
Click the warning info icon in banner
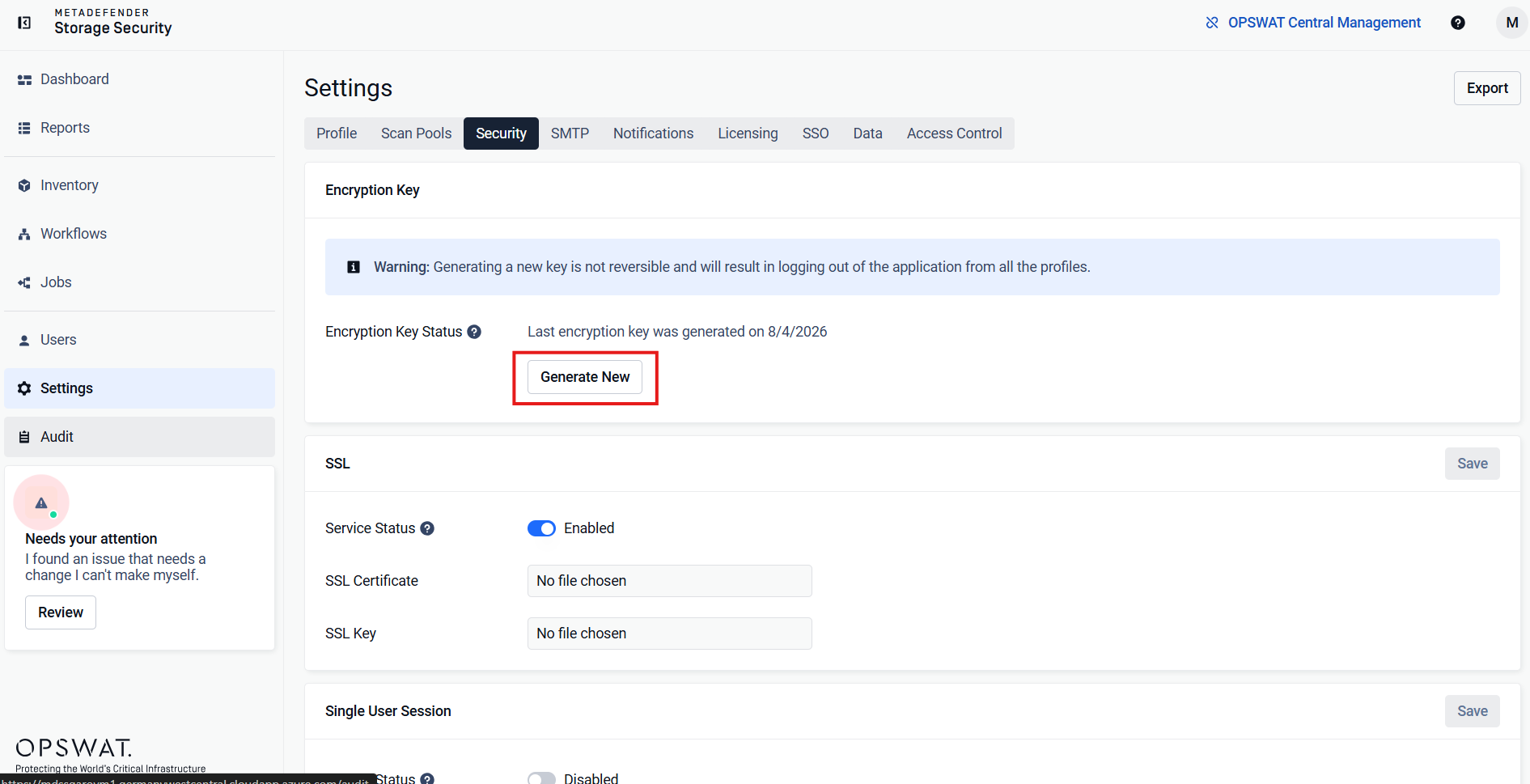coord(354,267)
